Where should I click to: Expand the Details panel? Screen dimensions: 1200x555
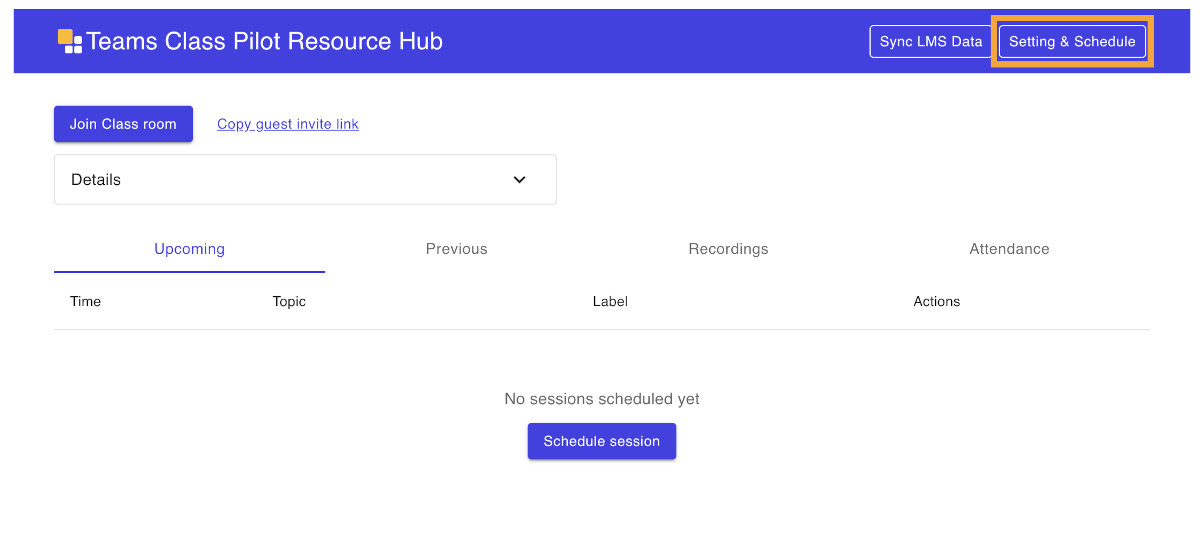(x=305, y=180)
